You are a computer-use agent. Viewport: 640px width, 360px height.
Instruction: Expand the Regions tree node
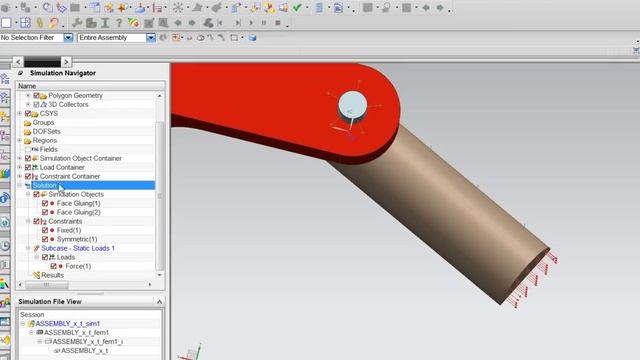click(20, 140)
